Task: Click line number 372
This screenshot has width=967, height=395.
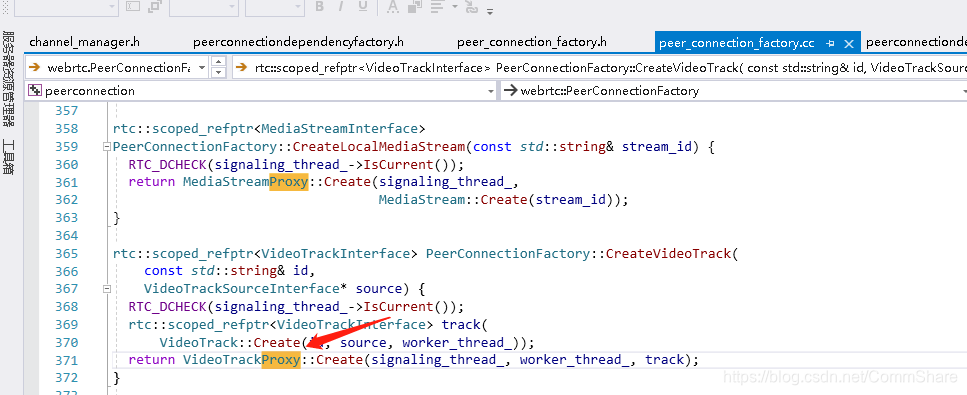Action: click(x=67, y=378)
